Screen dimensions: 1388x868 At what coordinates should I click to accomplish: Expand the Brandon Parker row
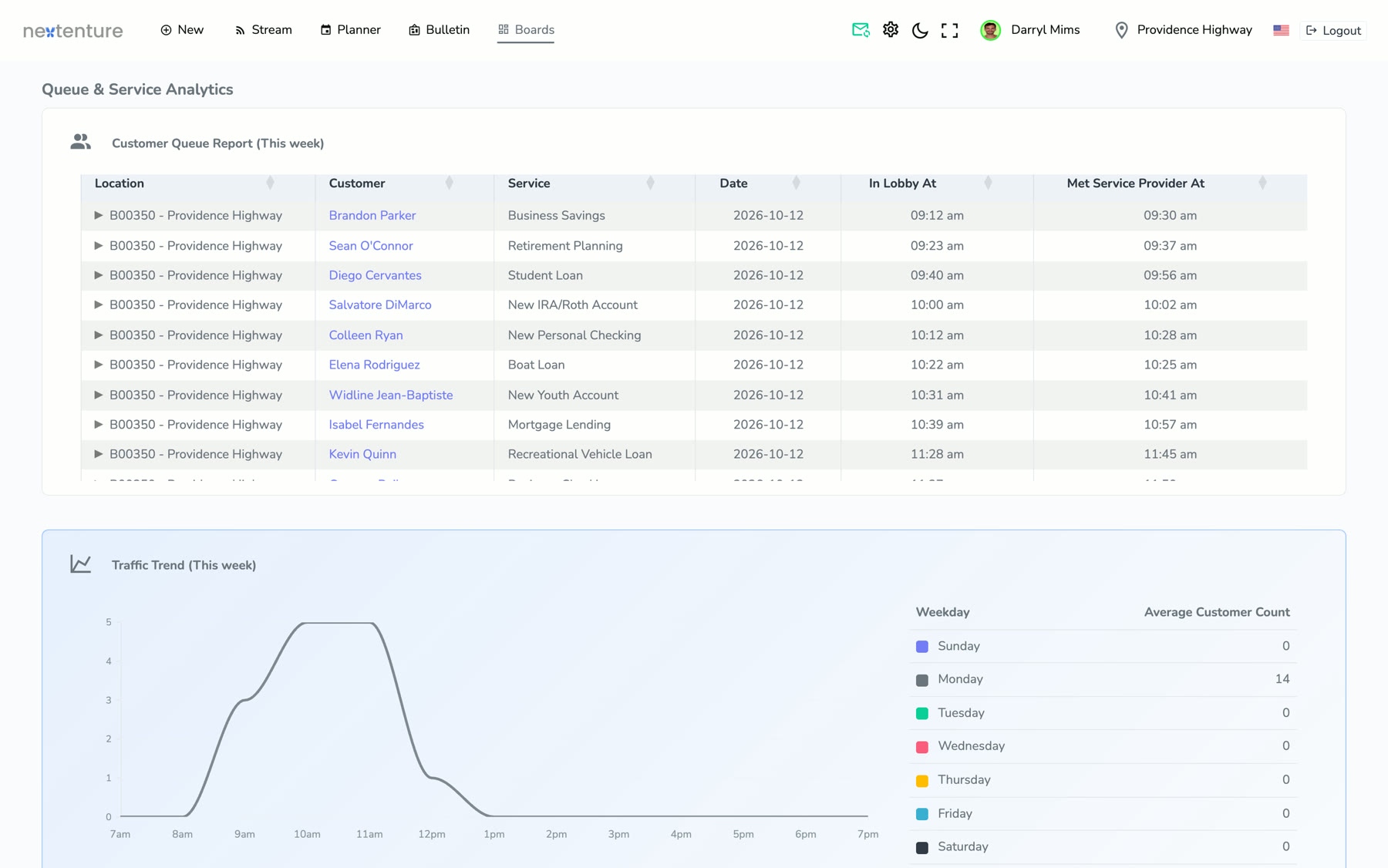click(98, 216)
